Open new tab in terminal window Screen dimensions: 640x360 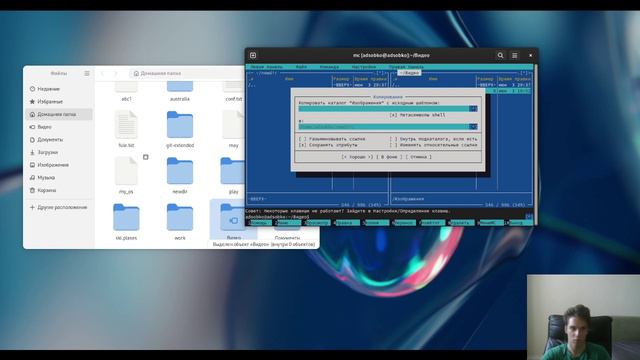[x=253, y=55]
